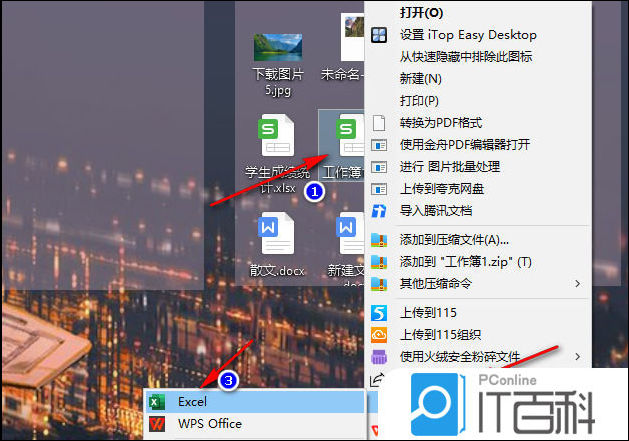Open the 散文.docx document icon
Viewport: 629px width, 441px height.
[x=277, y=233]
